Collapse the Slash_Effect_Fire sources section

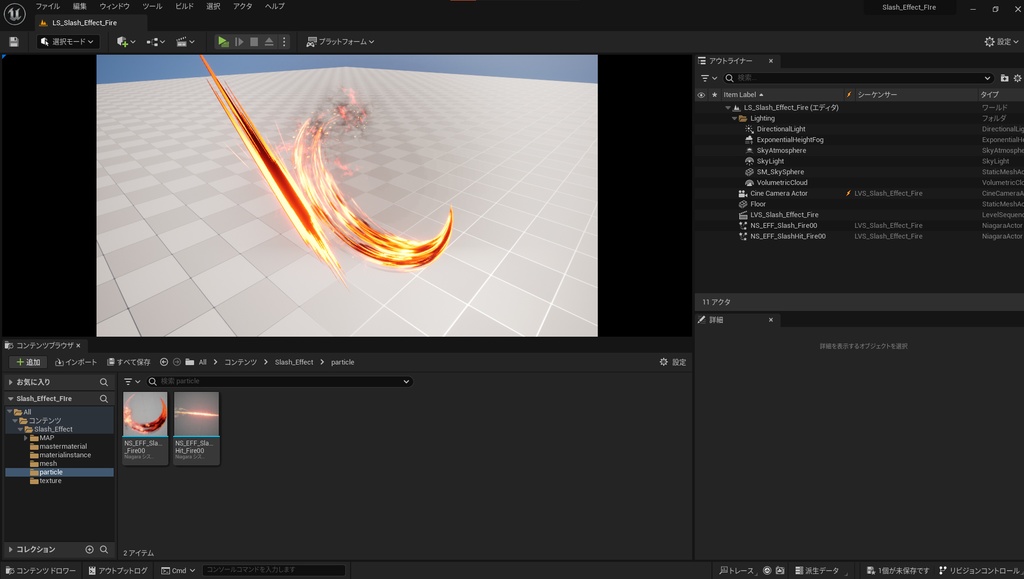click(10, 399)
